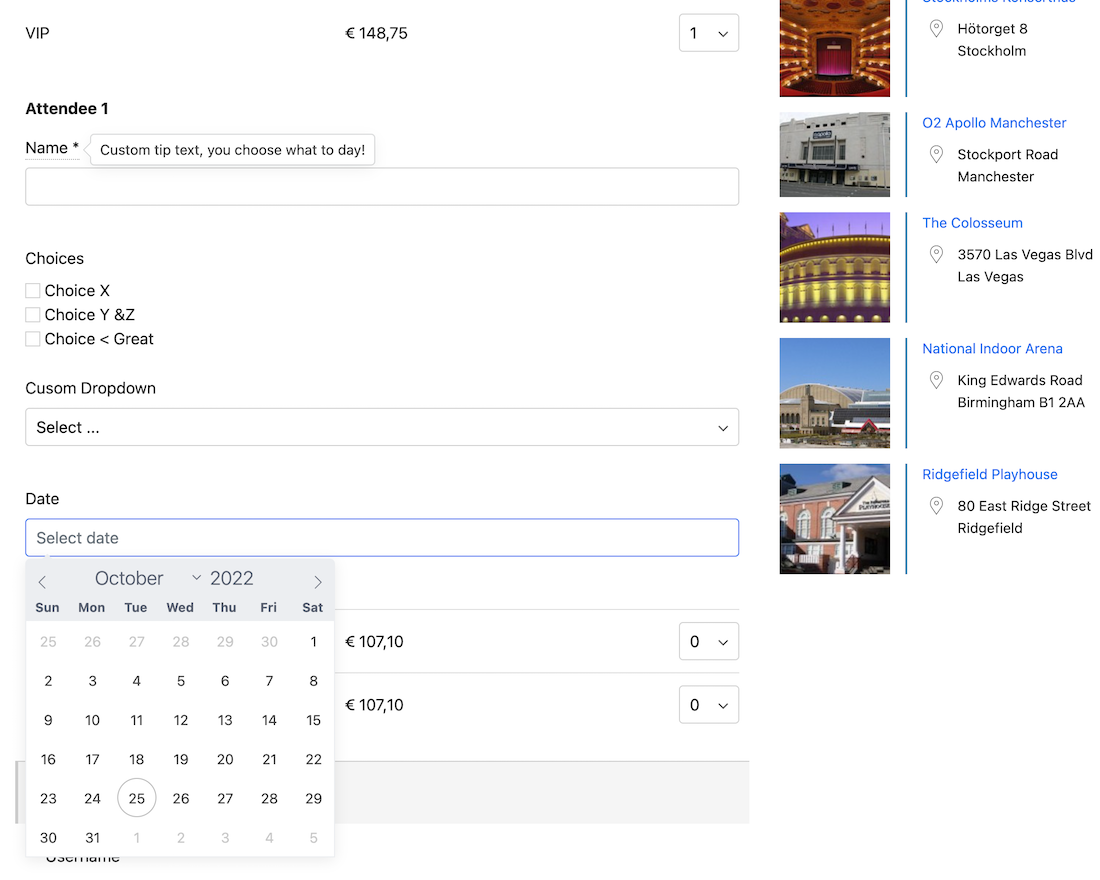
Task: Click the attendee Name text field
Action: click(382, 187)
